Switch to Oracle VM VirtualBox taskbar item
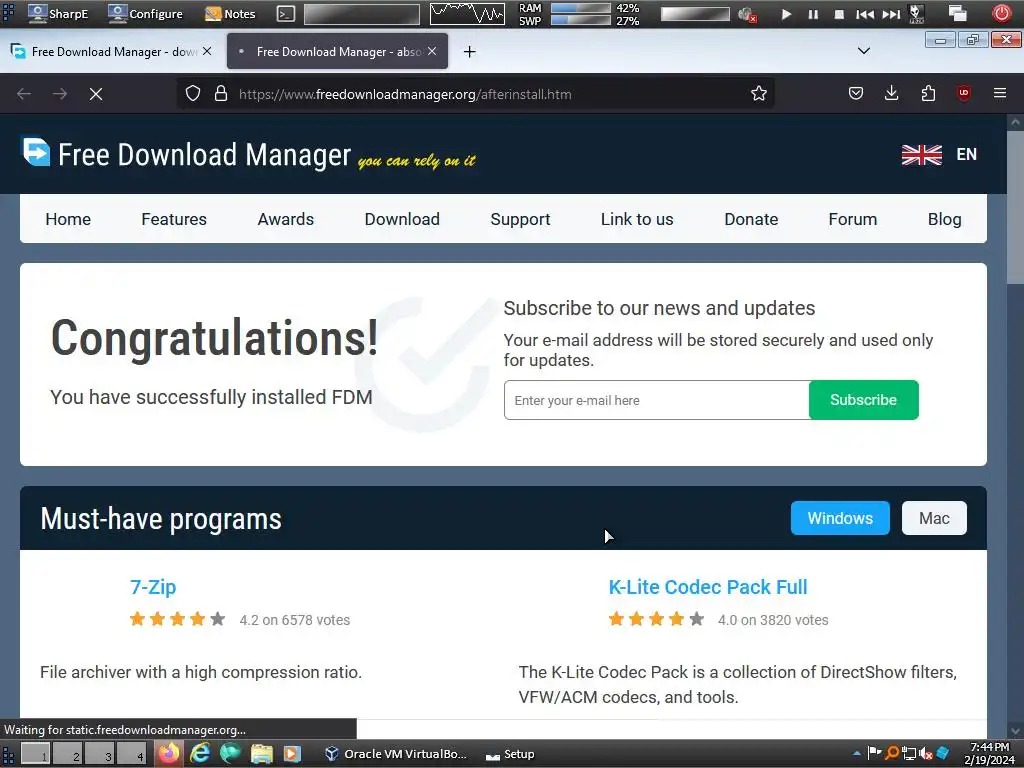Image resolution: width=1024 pixels, height=768 pixels. (x=396, y=754)
